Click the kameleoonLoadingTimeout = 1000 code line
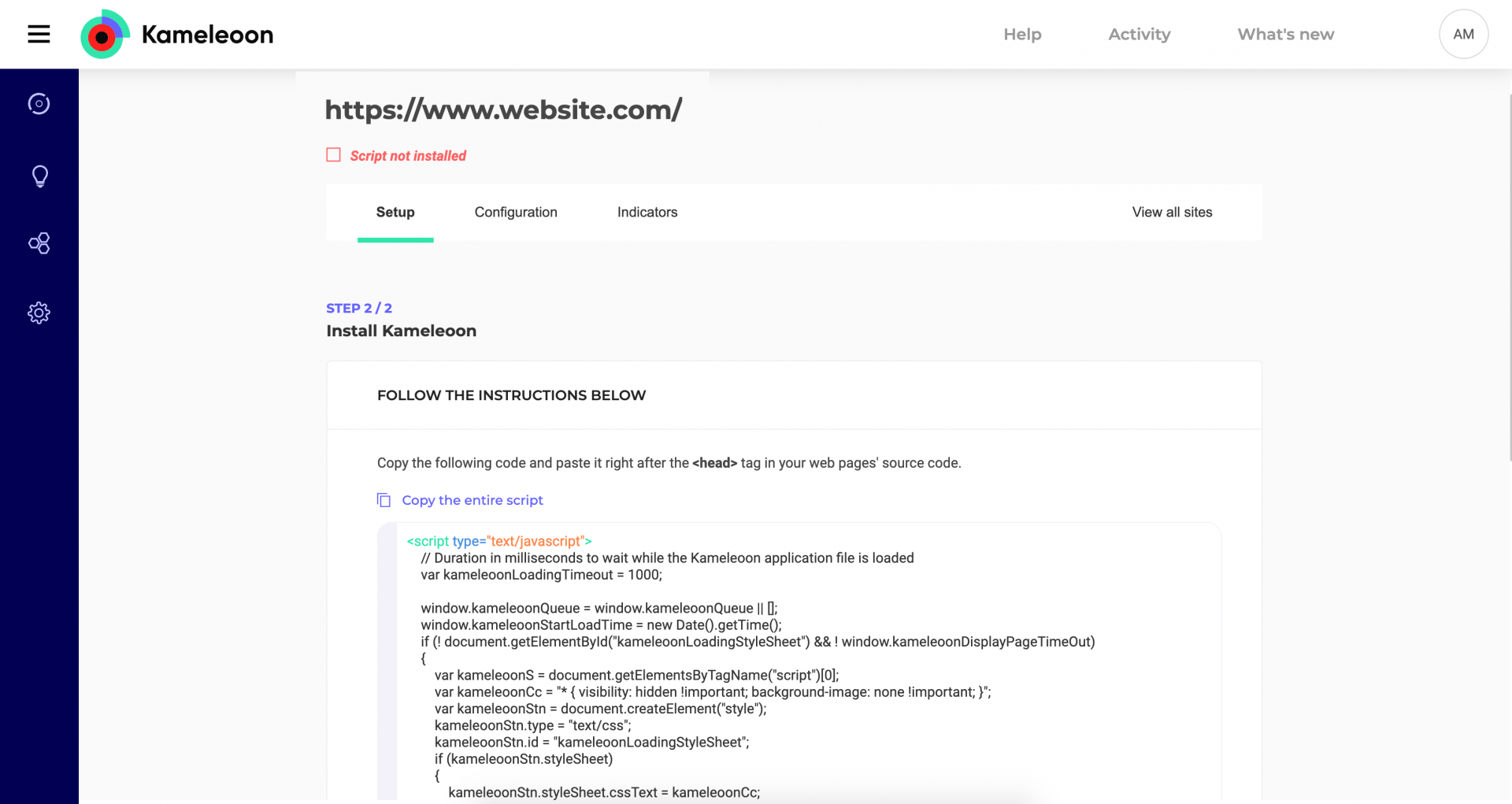Screen dimensions: 1512x804 click(x=541, y=575)
